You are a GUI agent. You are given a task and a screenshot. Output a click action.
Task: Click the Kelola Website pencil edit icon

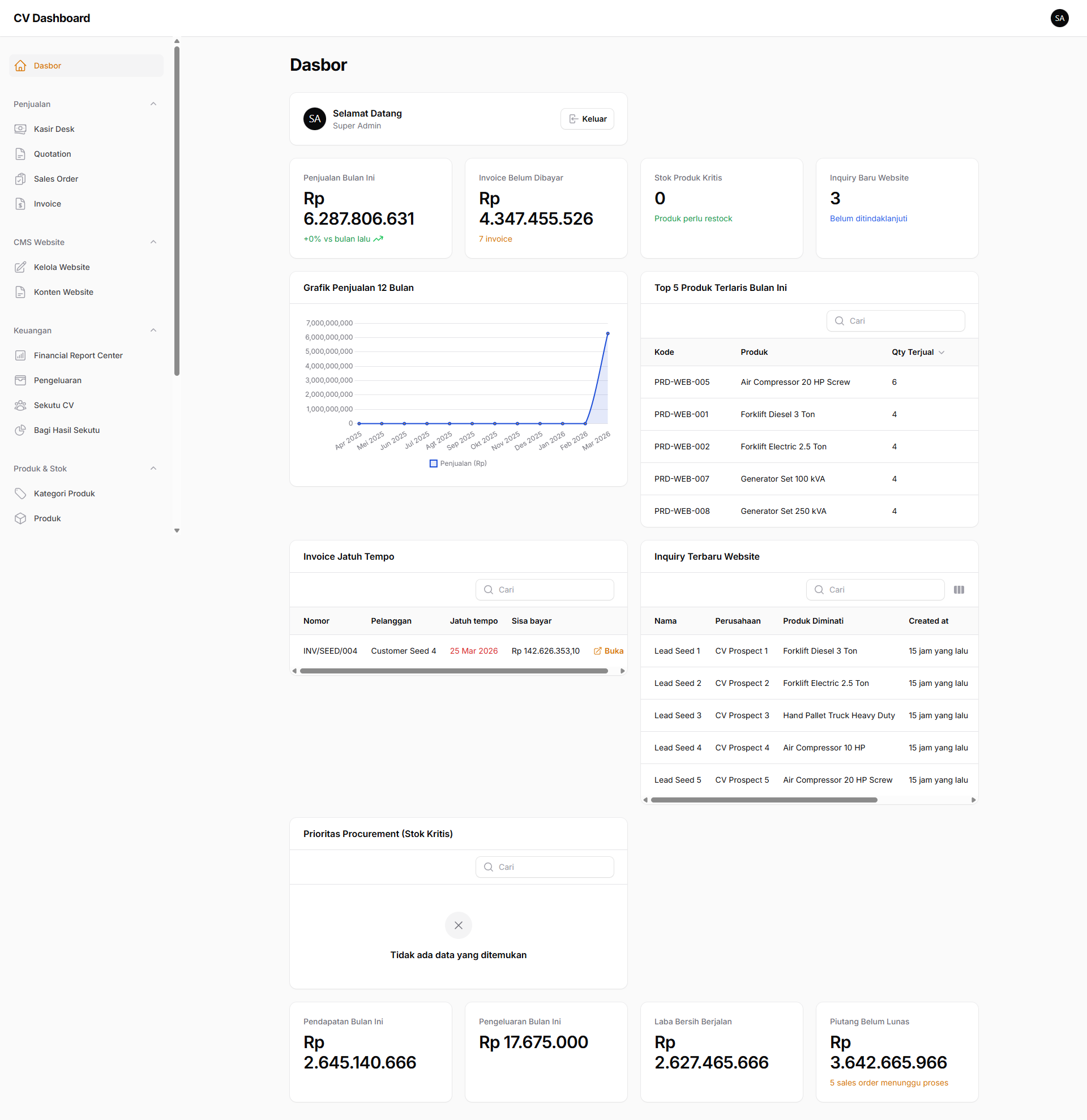[20, 268]
